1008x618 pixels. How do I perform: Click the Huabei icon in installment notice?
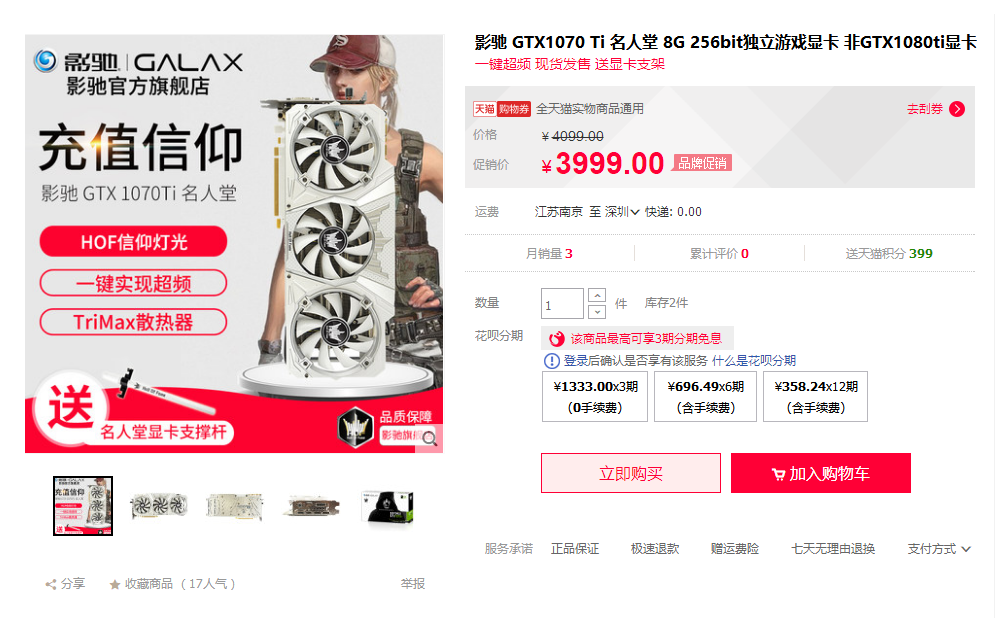pos(557,338)
